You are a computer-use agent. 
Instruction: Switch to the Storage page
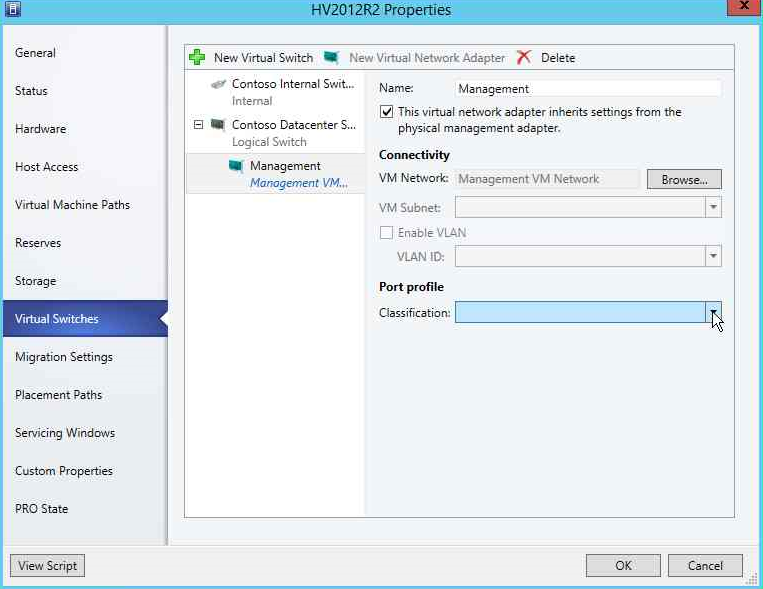coord(36,281)
